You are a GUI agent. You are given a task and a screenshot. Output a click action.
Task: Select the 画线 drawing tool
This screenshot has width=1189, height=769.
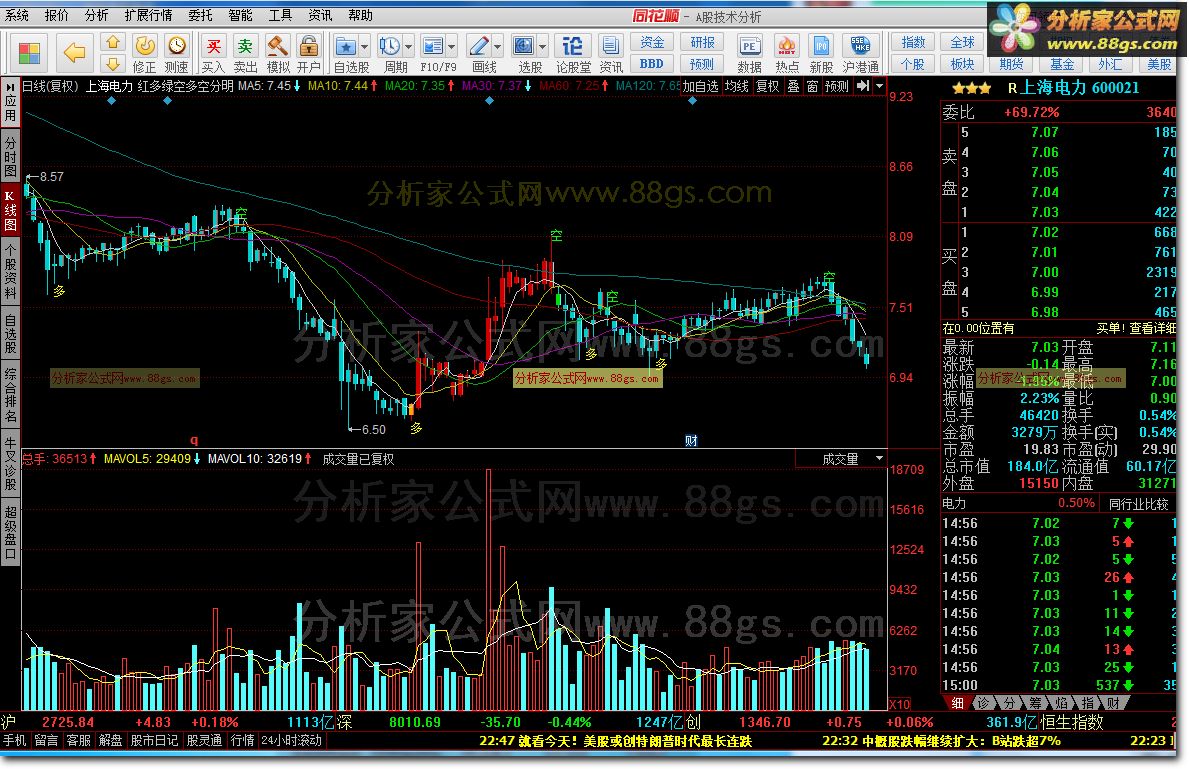coord(479,46)
